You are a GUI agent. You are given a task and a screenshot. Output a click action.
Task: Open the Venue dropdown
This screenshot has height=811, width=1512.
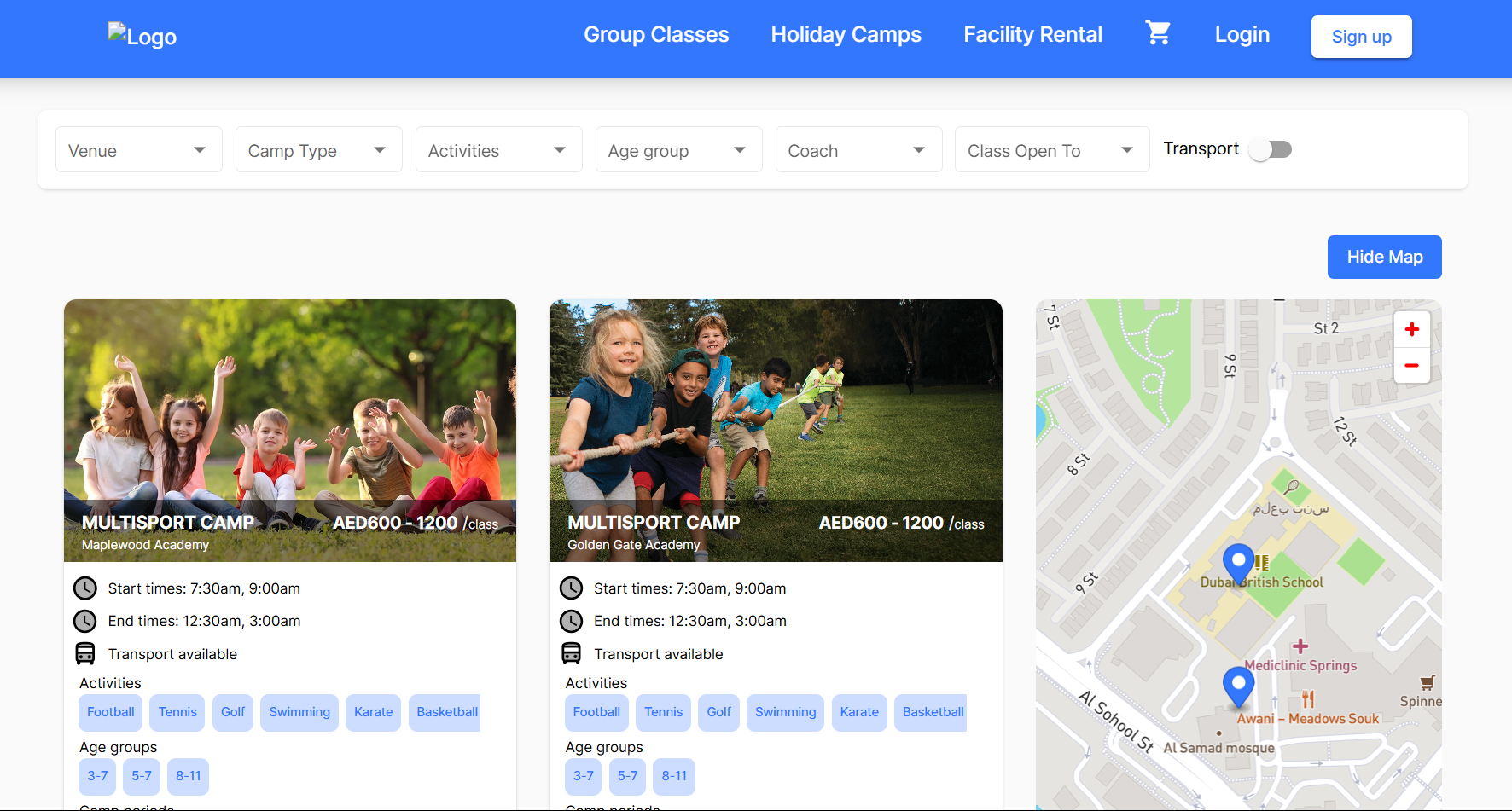(138, 150)
